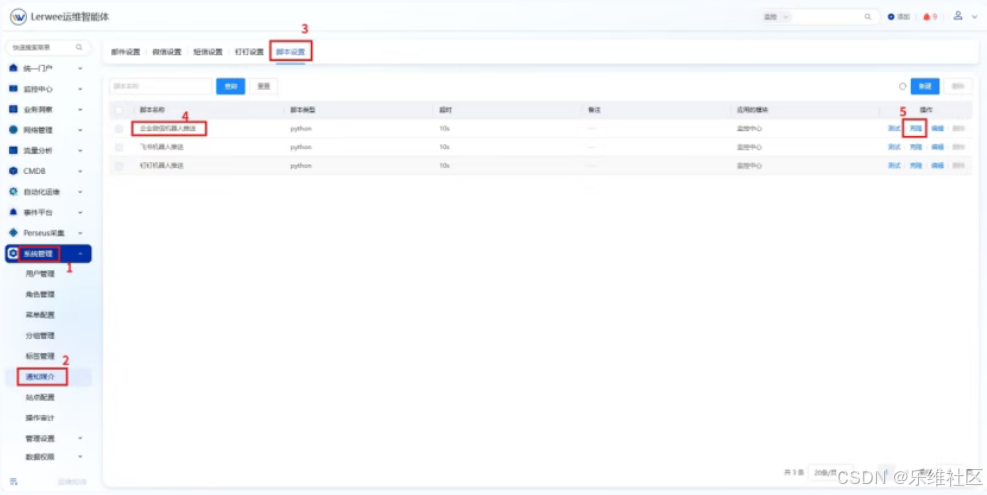
Task: Expand the 业务洞察 menu chevron
Action: coord(80,109)
